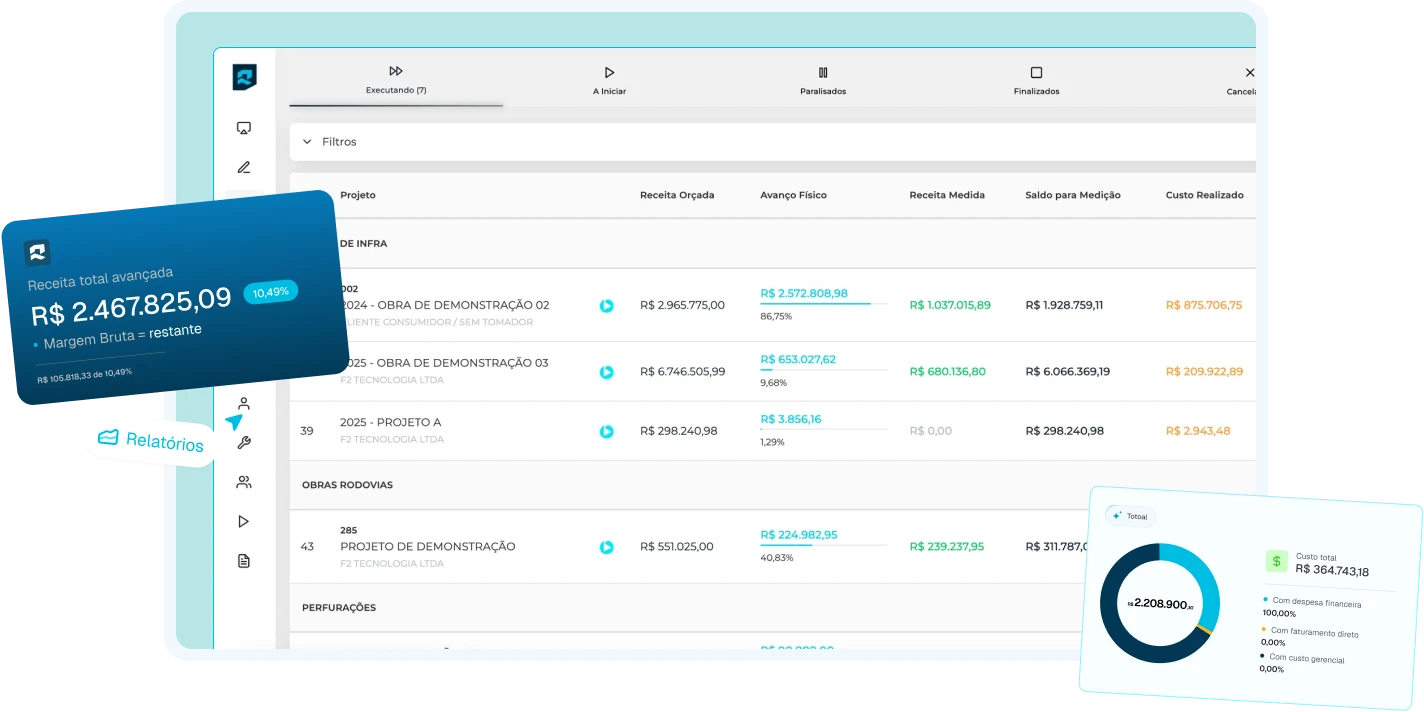This screenshot has height=712, width=1424.
Task: Collapse the PERFURAÇÕES group
Action: [338, 608]
